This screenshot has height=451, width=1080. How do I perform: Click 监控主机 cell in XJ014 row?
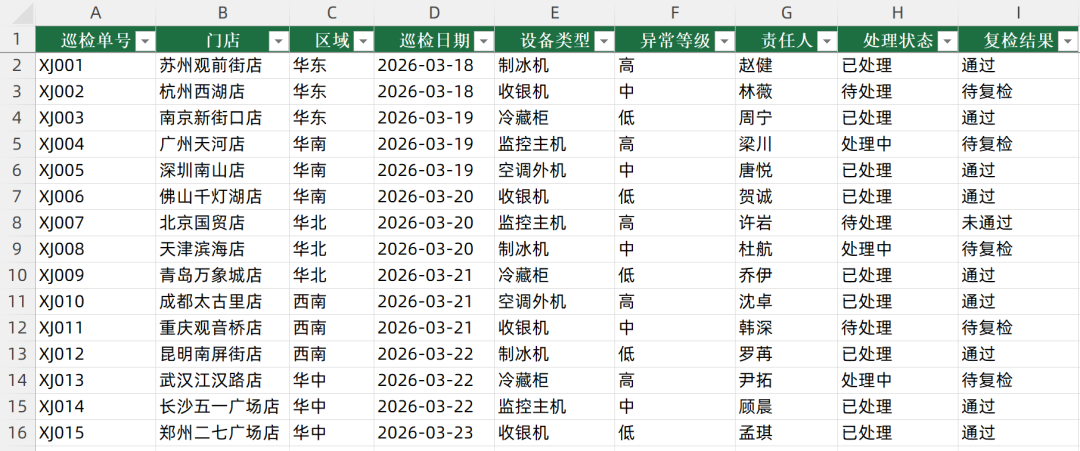pyautogui.click(x=554, y=406)
